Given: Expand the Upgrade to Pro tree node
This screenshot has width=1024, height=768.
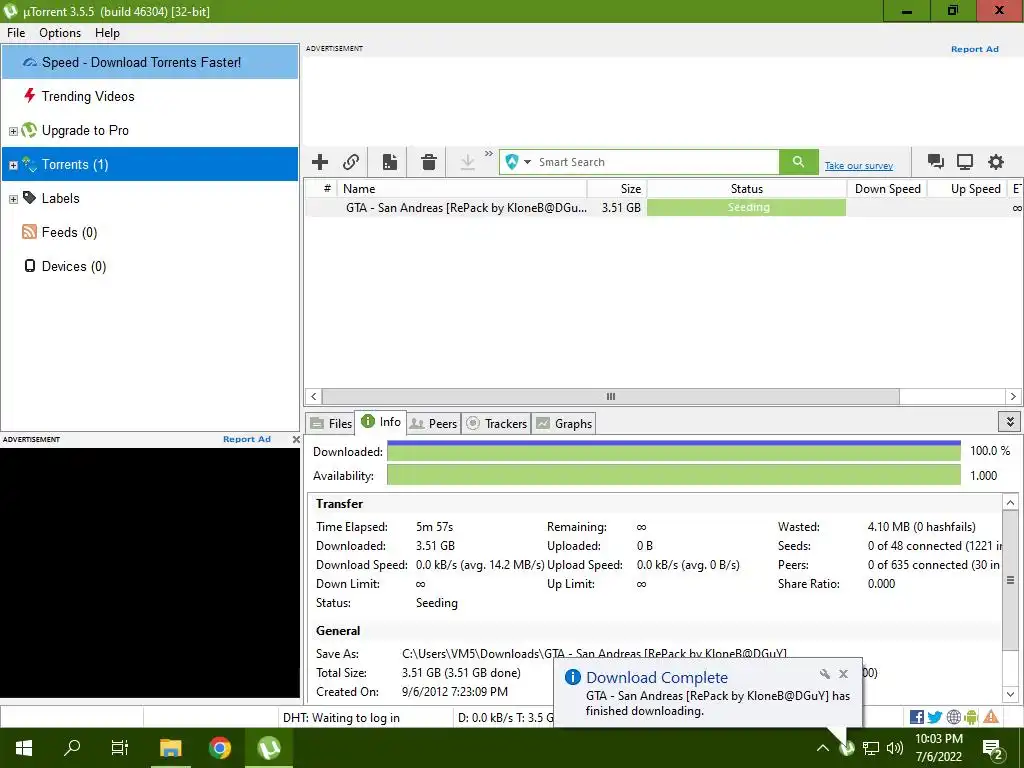Looking at the screenshot, I should point(13,131).
